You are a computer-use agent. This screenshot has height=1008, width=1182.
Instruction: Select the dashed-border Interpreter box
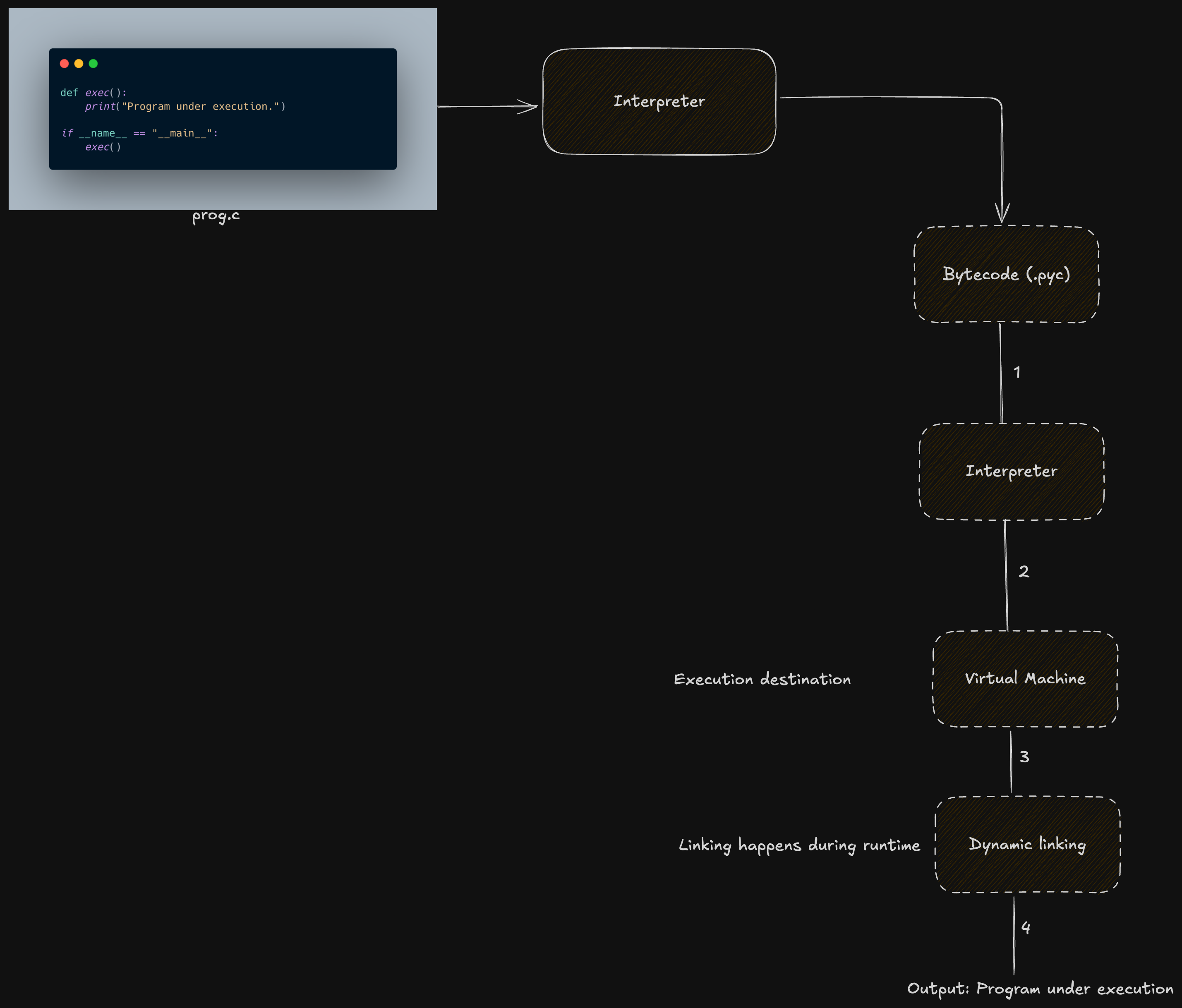click(1011, 471)
